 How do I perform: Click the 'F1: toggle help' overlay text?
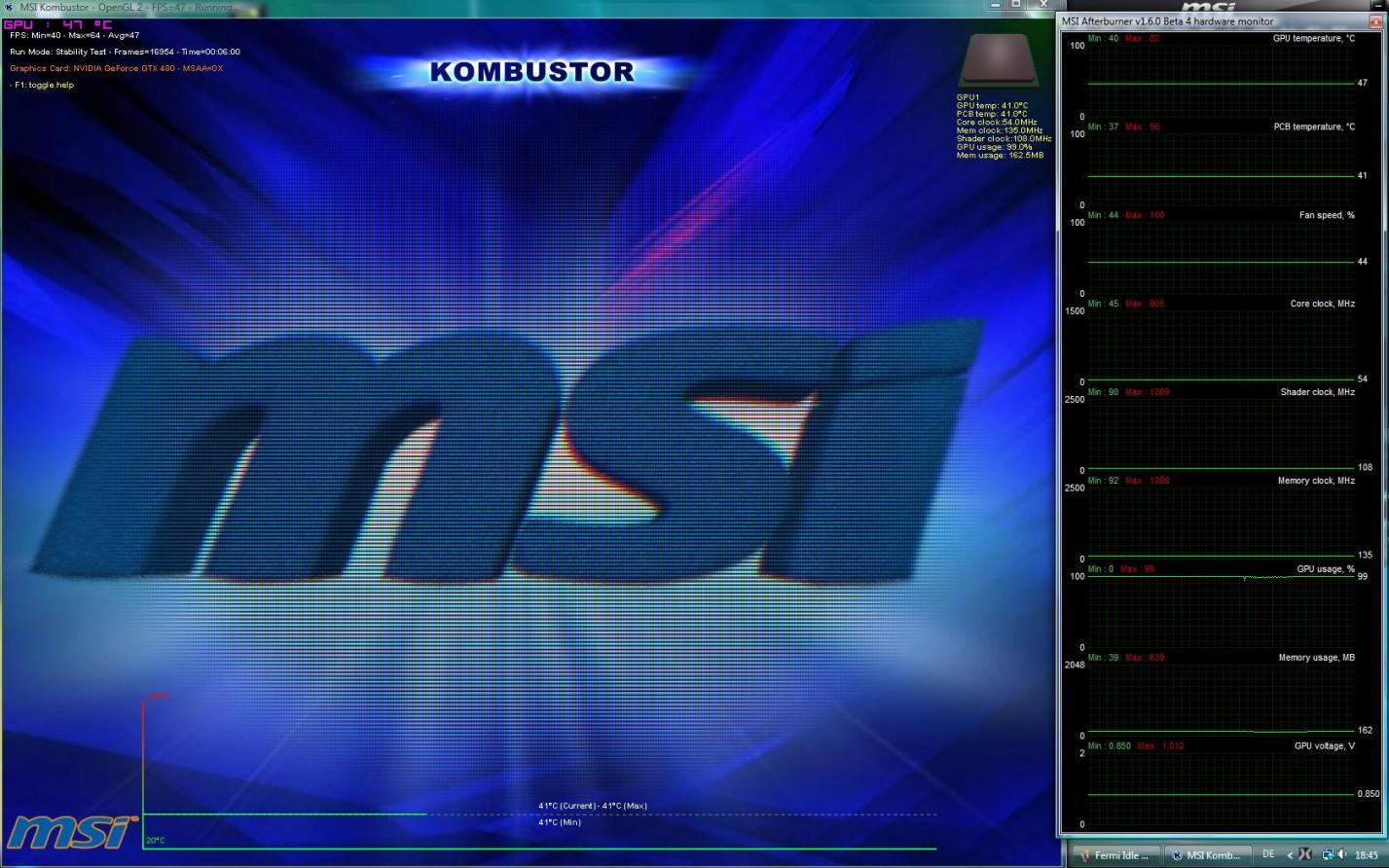coord(42,85)
